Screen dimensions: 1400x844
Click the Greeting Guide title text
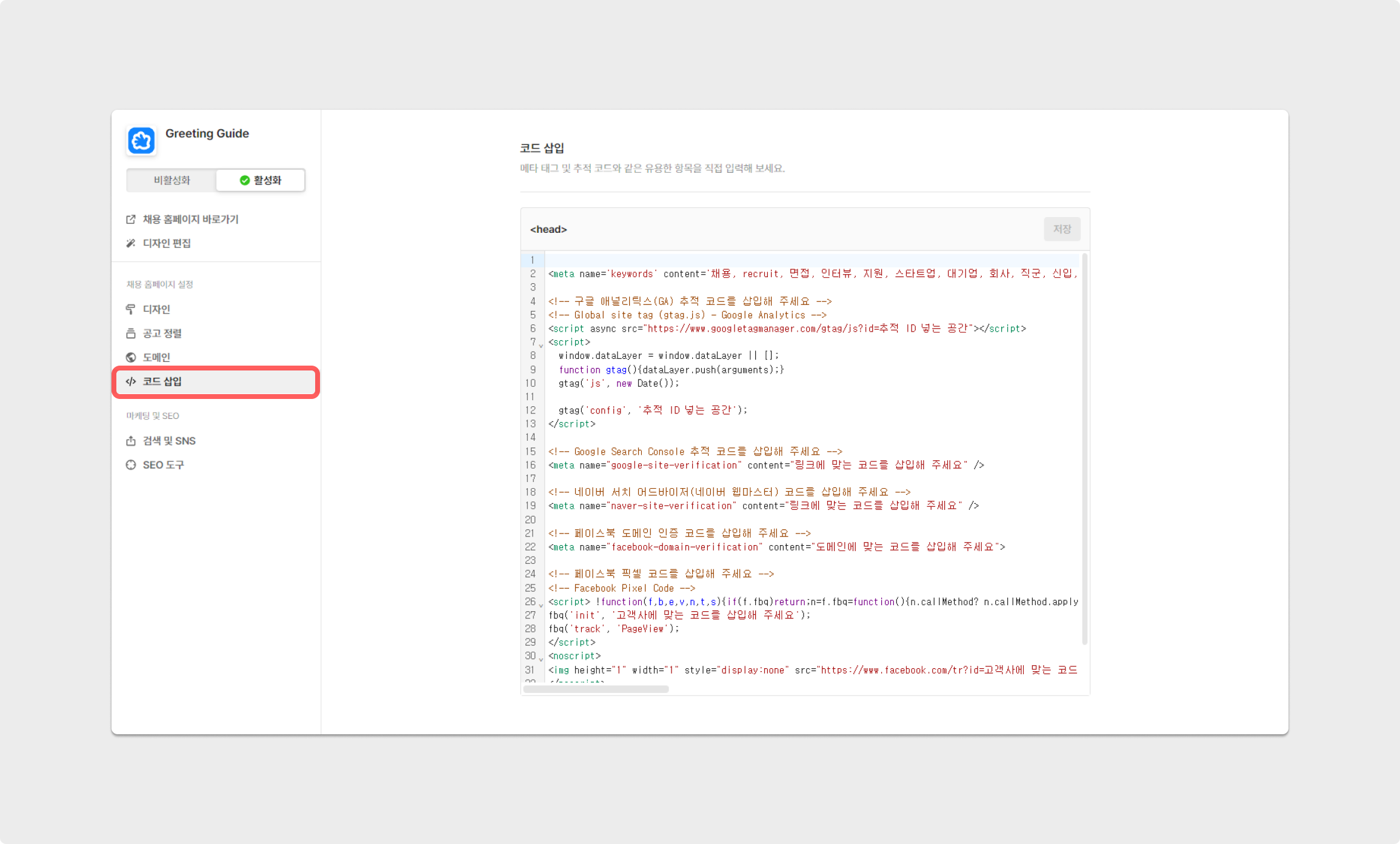[207, 133]
